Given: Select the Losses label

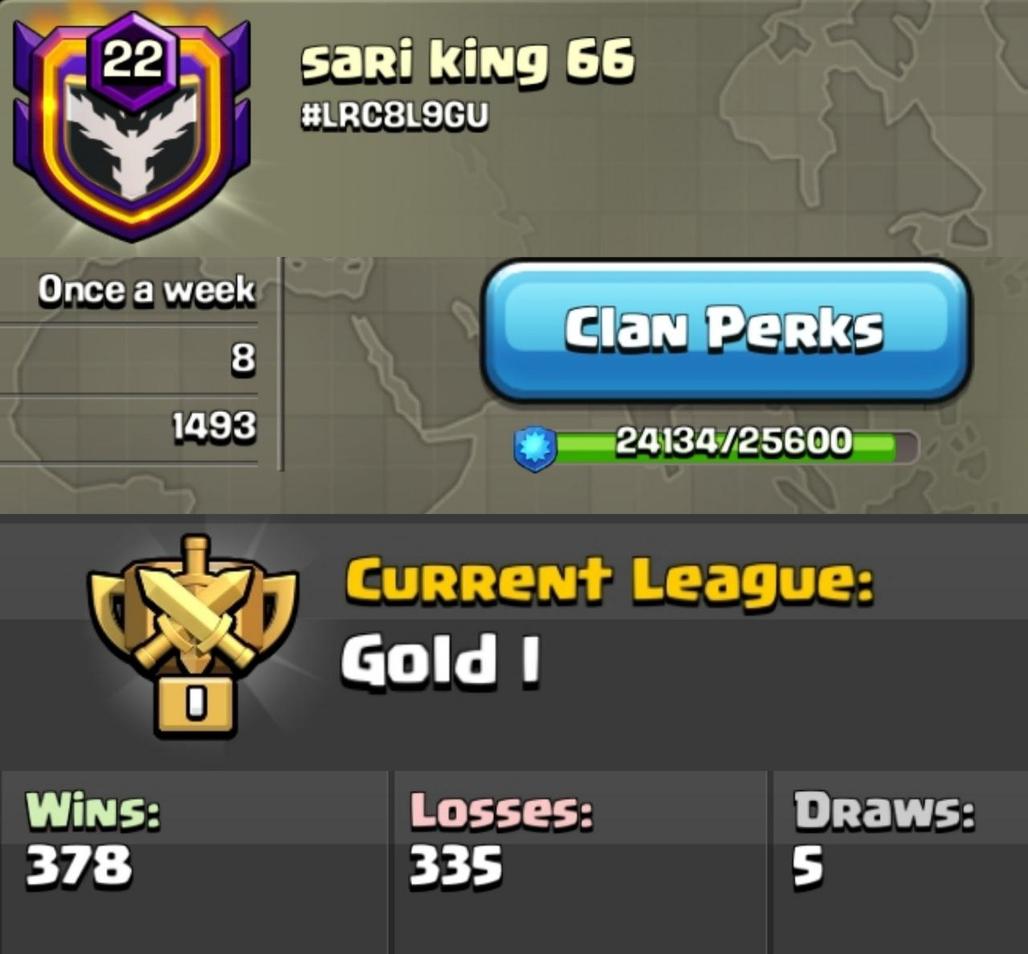Looking at the screenshot, I should [502, 810].
